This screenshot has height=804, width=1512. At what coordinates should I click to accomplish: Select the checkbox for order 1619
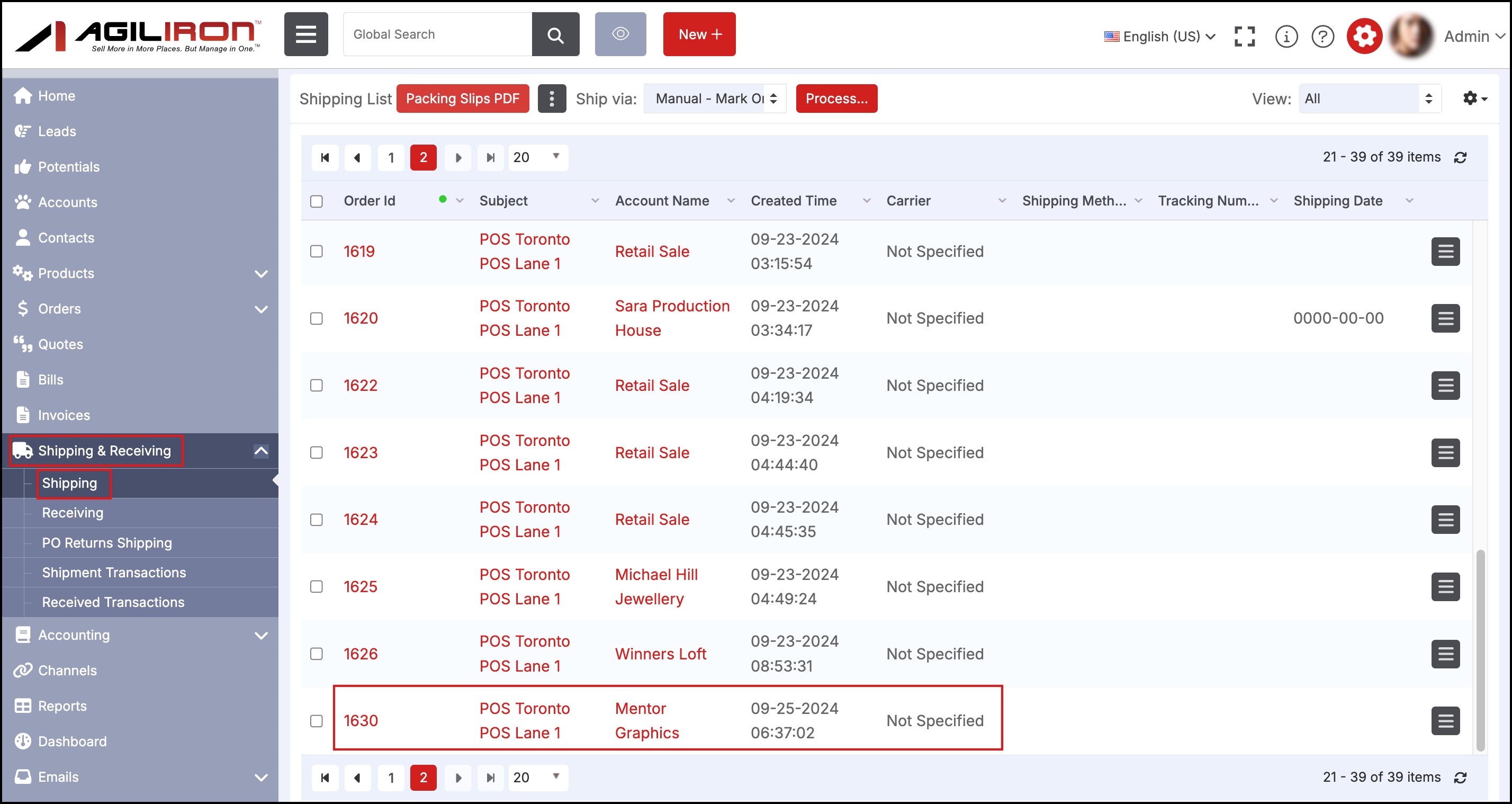pyautogui.click(x=317, y=252)
